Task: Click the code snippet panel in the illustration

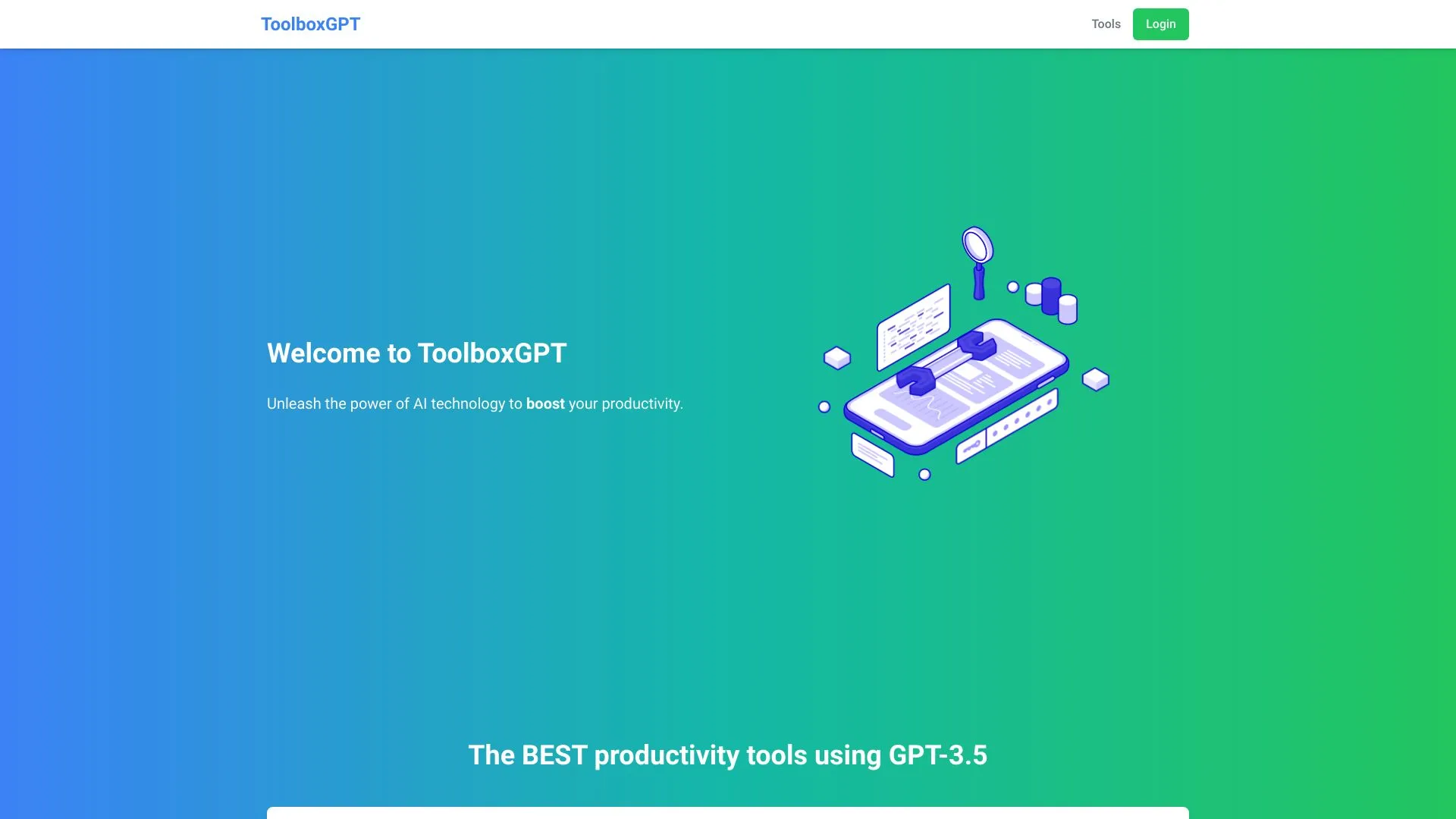Action: tap(913, 327)
